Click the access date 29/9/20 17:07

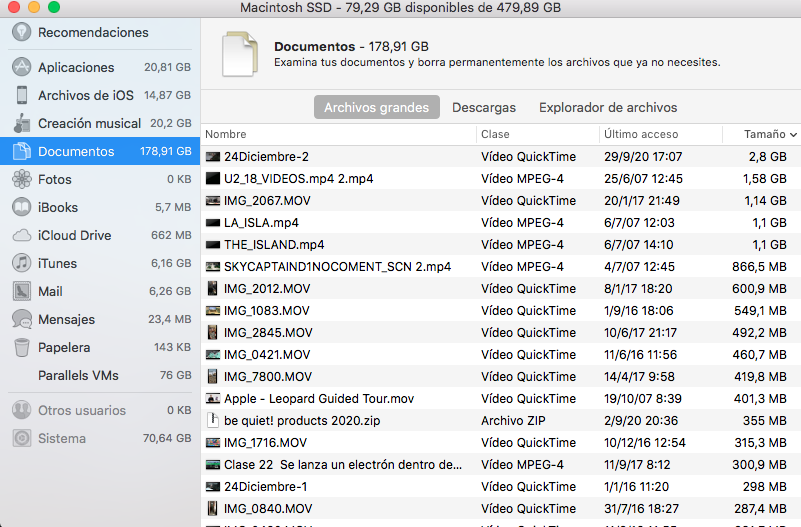click(643, 157)
